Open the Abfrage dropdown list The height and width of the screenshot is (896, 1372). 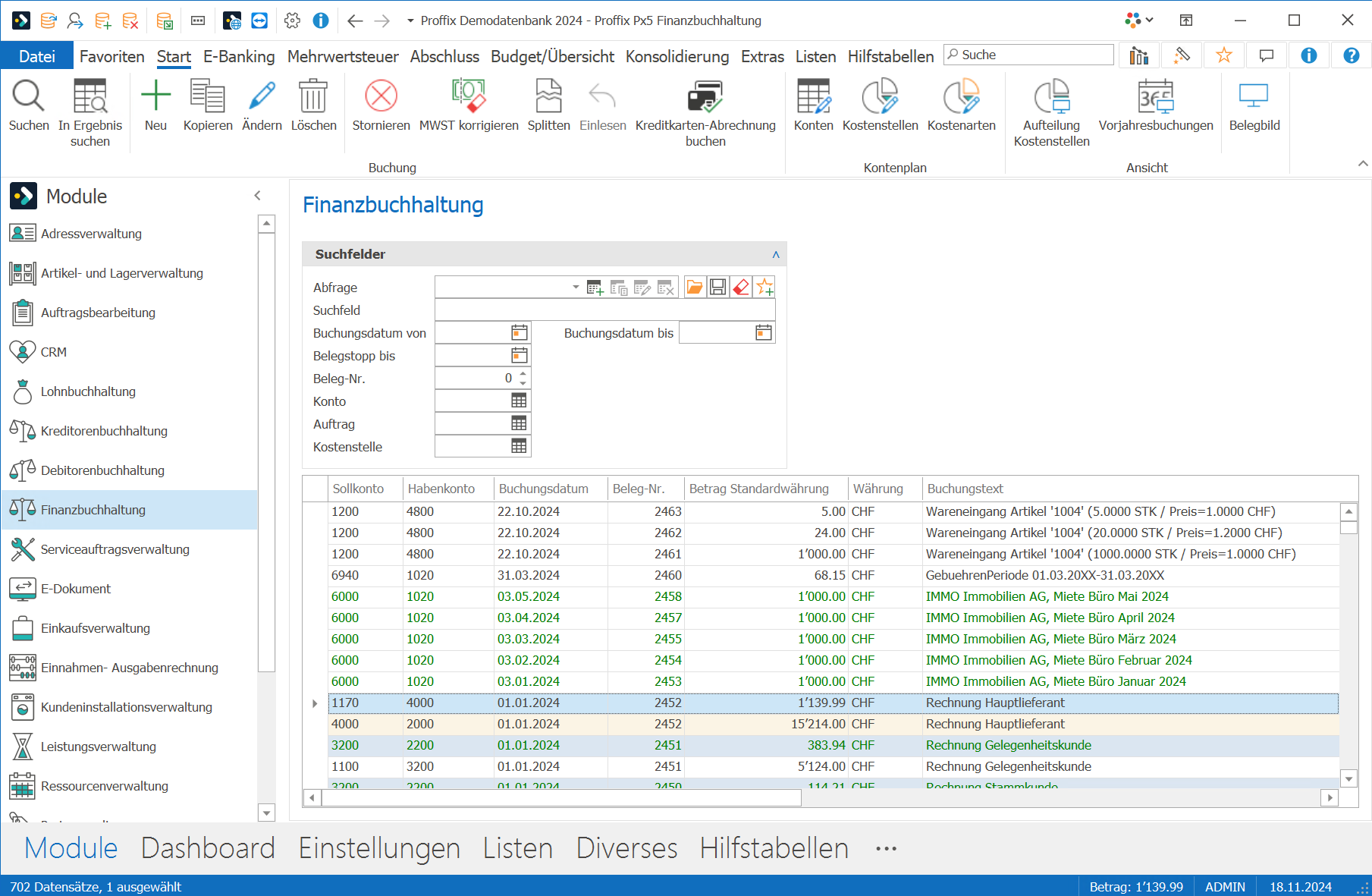pyautogui.click(x=576, y=288)
